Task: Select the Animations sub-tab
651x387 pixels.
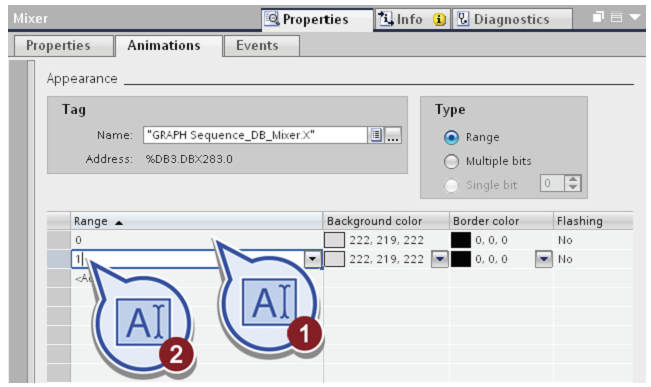Action: [x=169, y=46]
